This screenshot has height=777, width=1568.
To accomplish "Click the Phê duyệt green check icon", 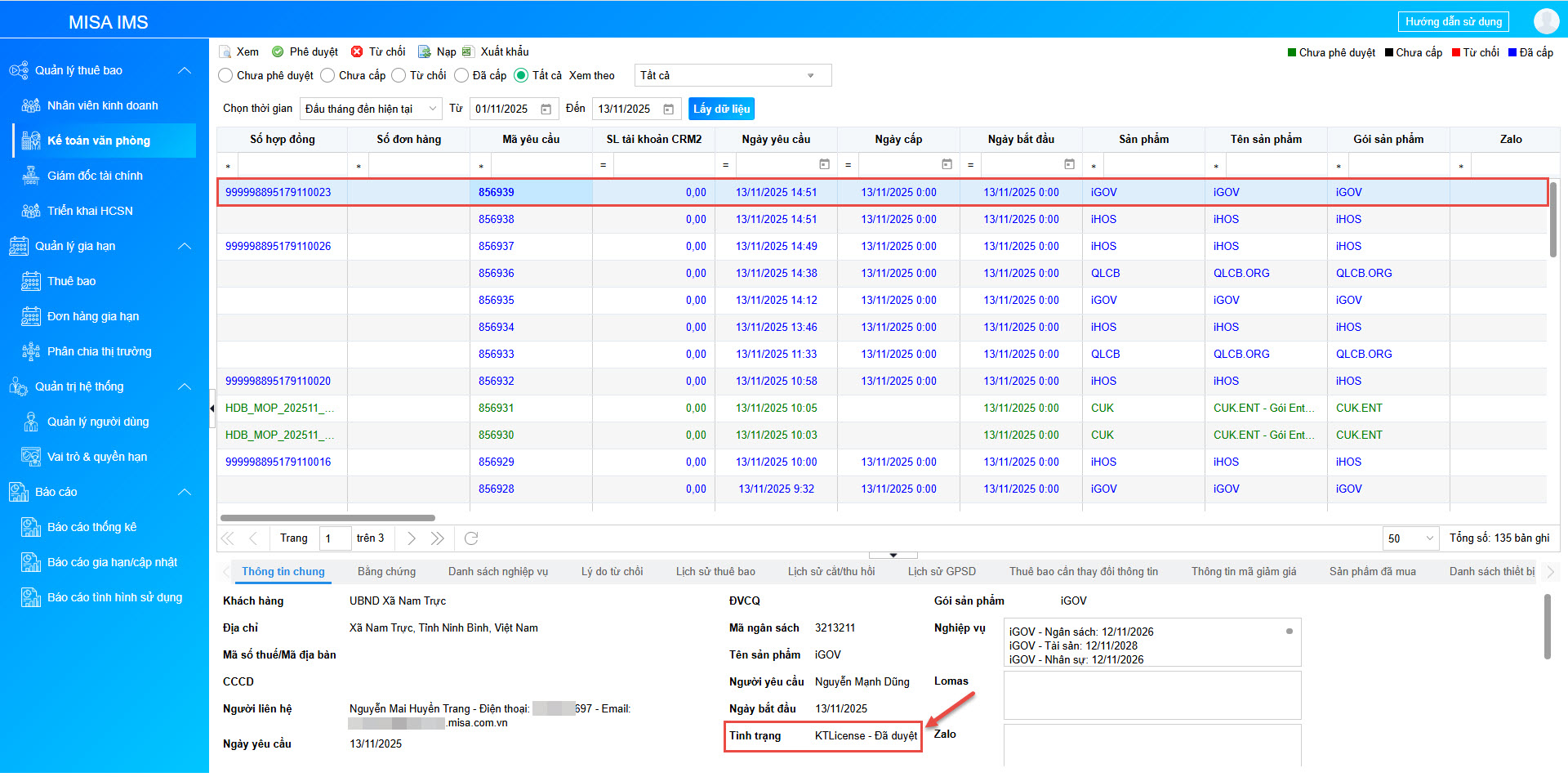I will [278, 52].
